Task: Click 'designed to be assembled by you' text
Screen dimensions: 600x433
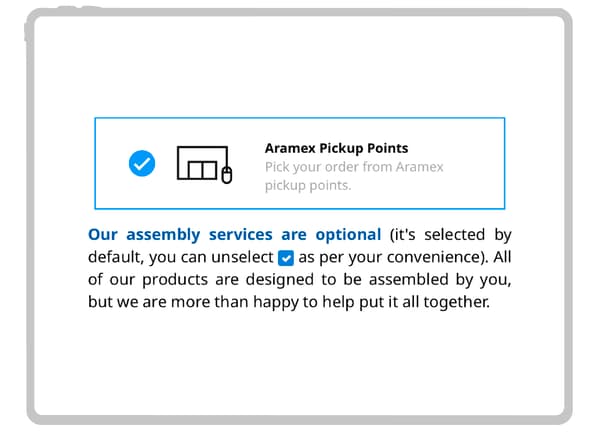Action: [x=378, y=280]
